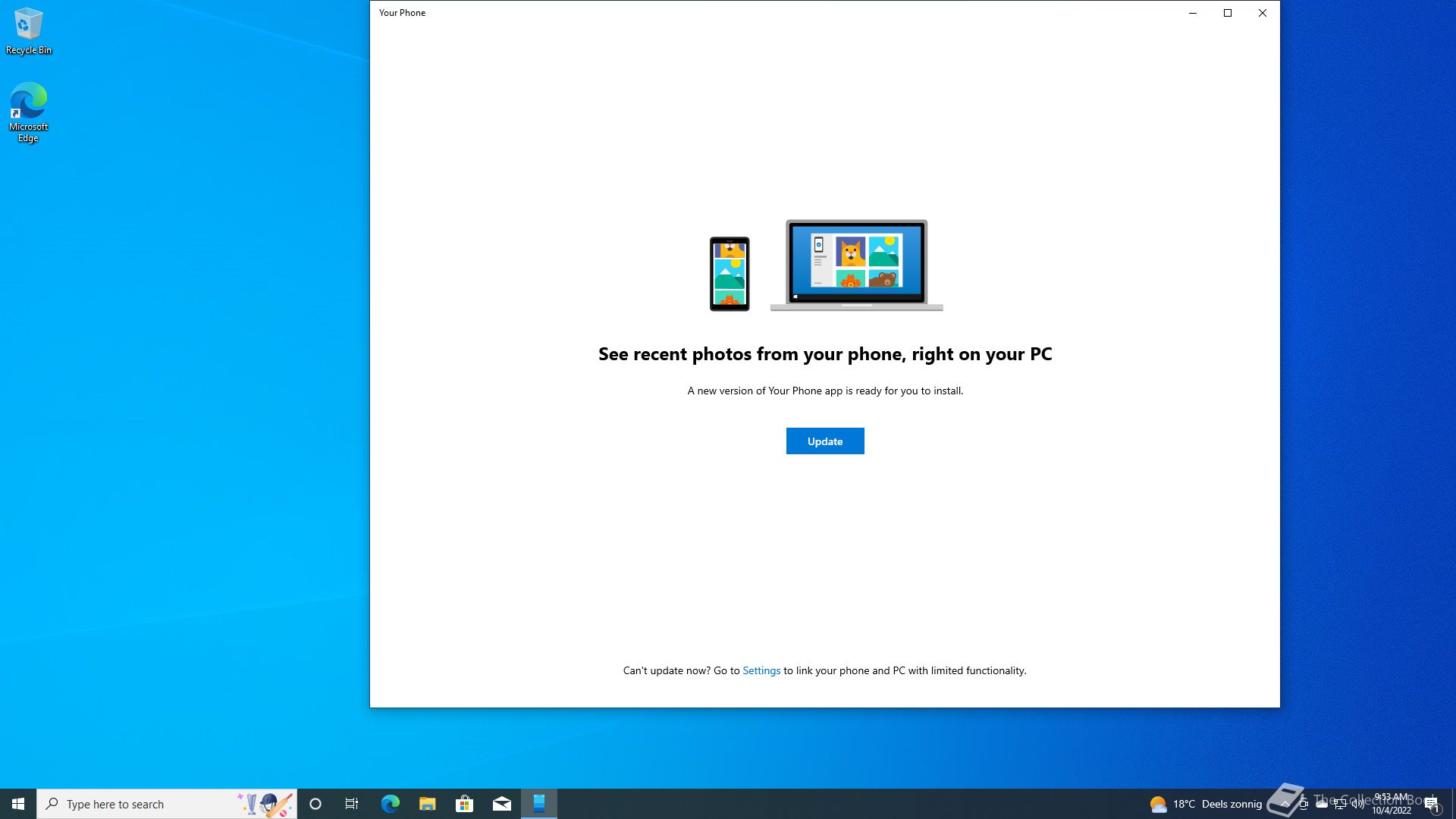
Task: Click the blue Update button
Action: pos(825,441)
